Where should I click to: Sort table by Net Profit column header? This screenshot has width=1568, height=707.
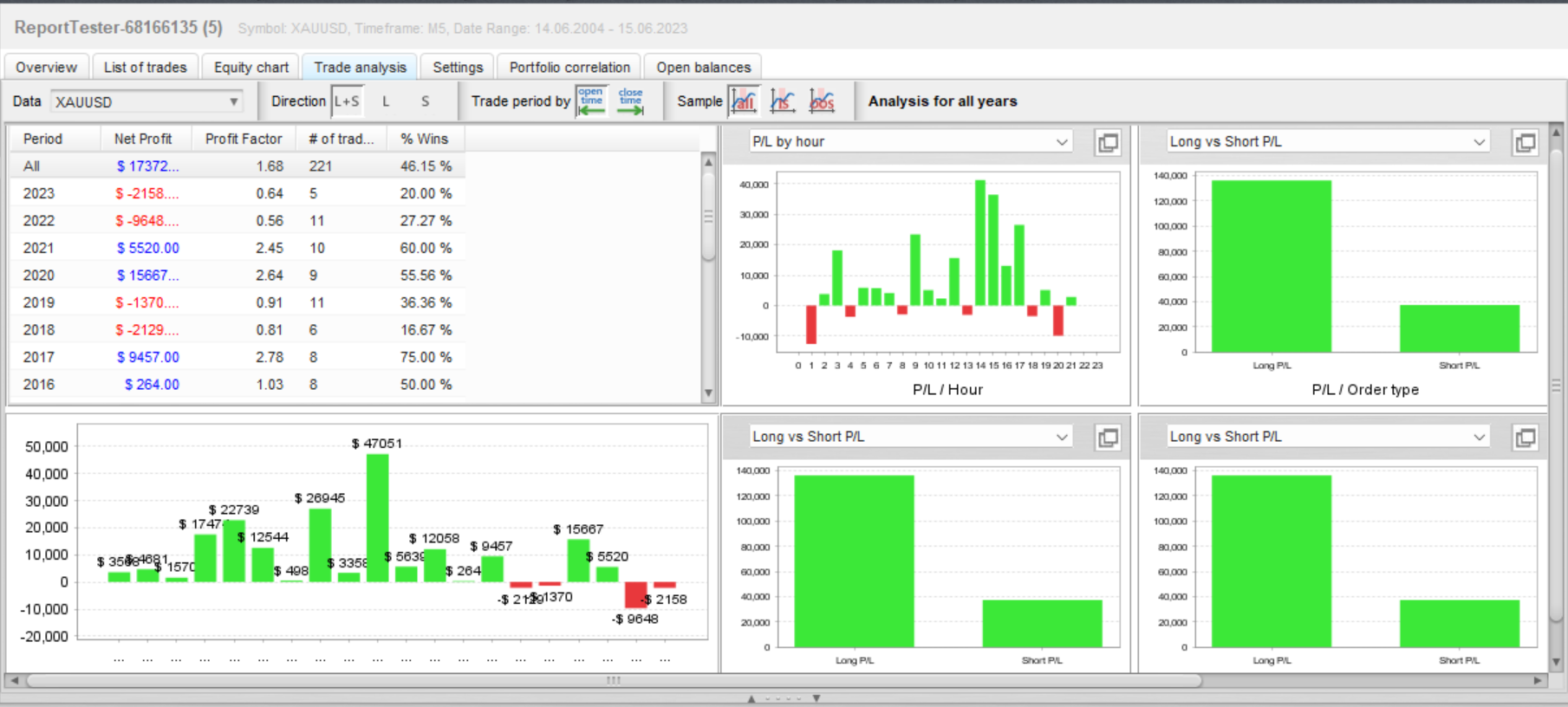pos(143,139)
